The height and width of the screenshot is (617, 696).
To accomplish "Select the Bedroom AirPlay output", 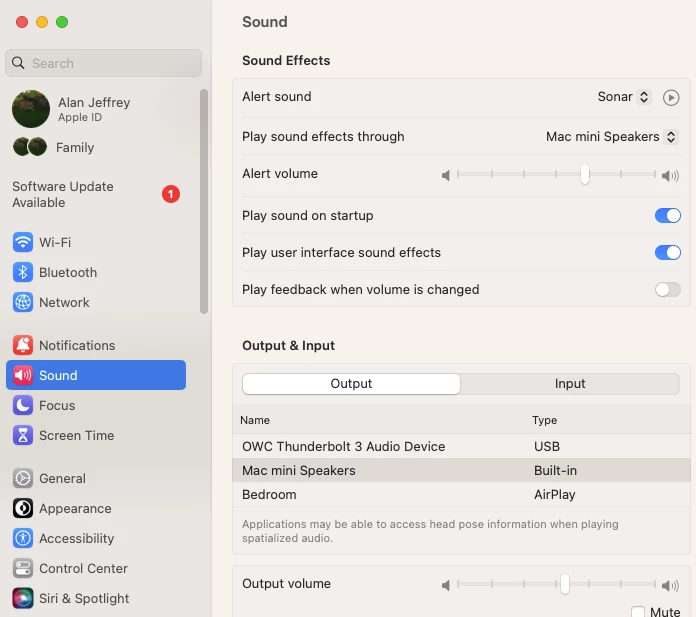I will point(461,494).
